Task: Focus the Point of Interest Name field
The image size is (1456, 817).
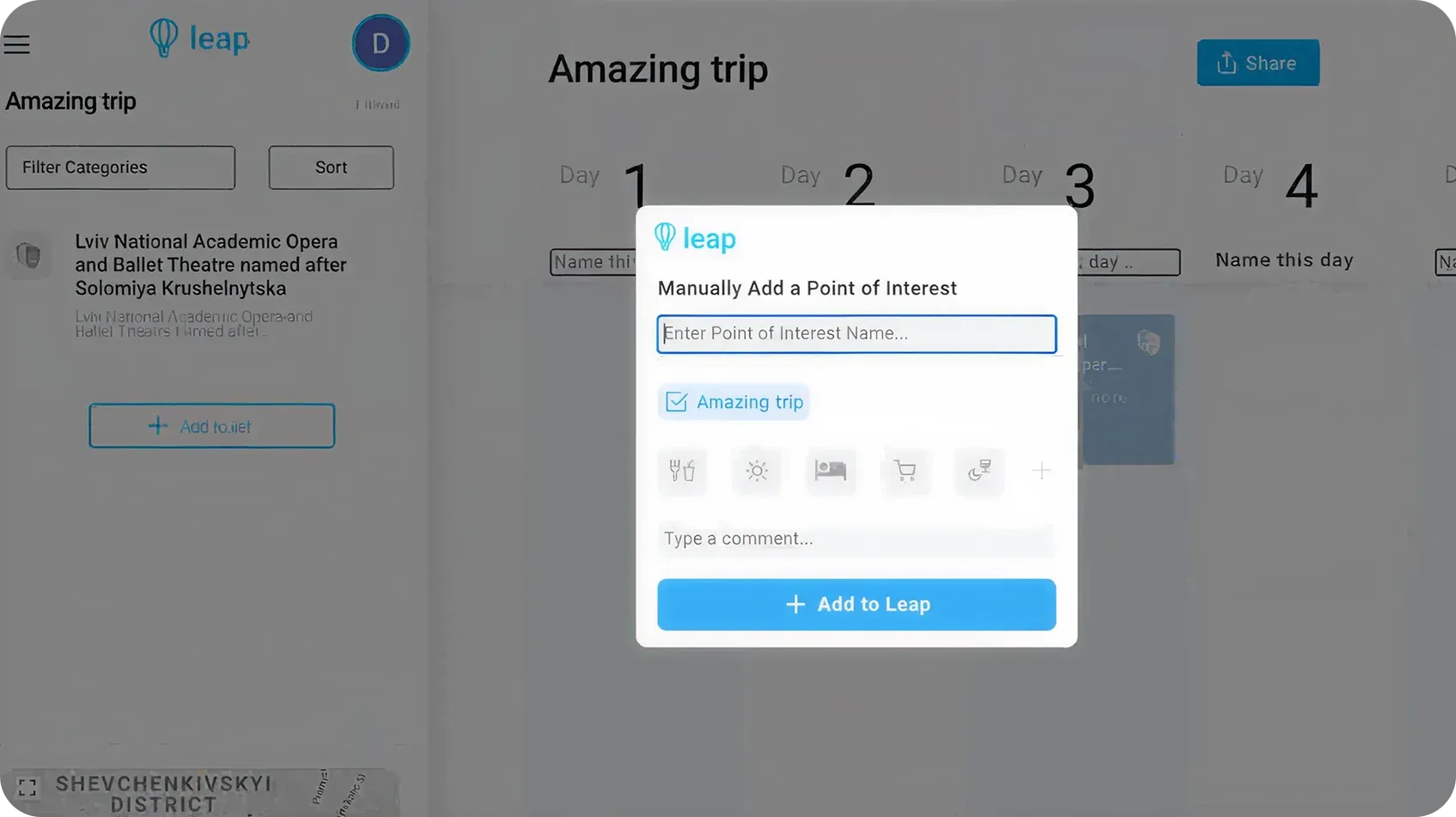Action: click(856, 334)
